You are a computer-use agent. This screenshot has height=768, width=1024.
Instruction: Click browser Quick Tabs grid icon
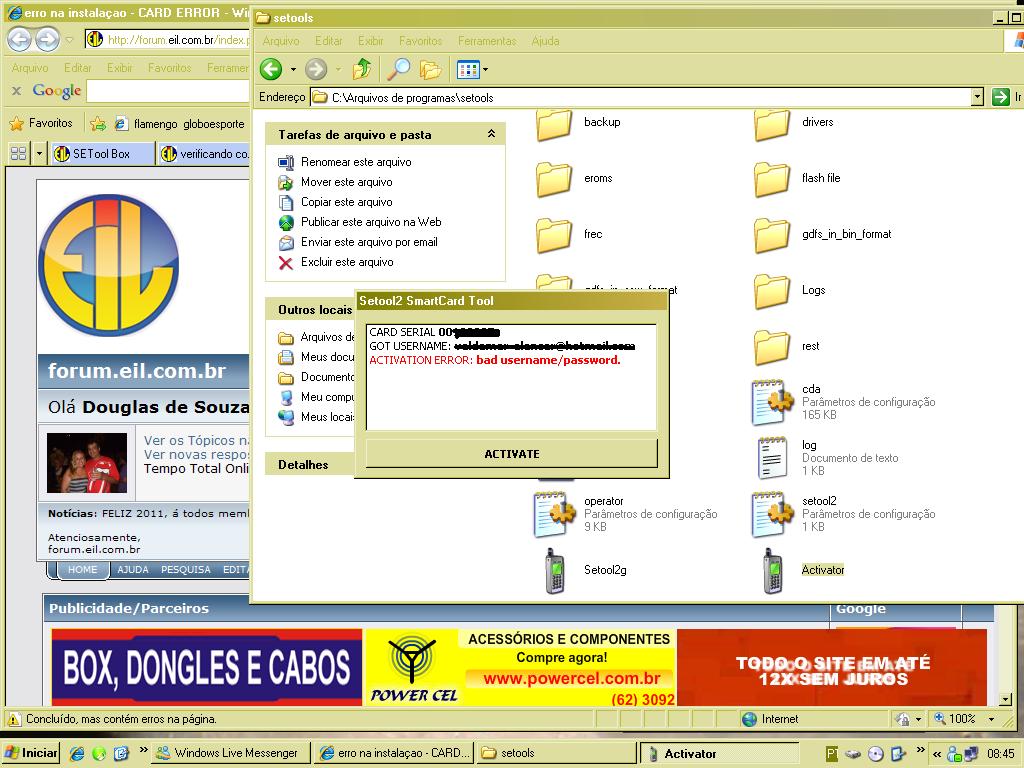[x=19, y=154]
